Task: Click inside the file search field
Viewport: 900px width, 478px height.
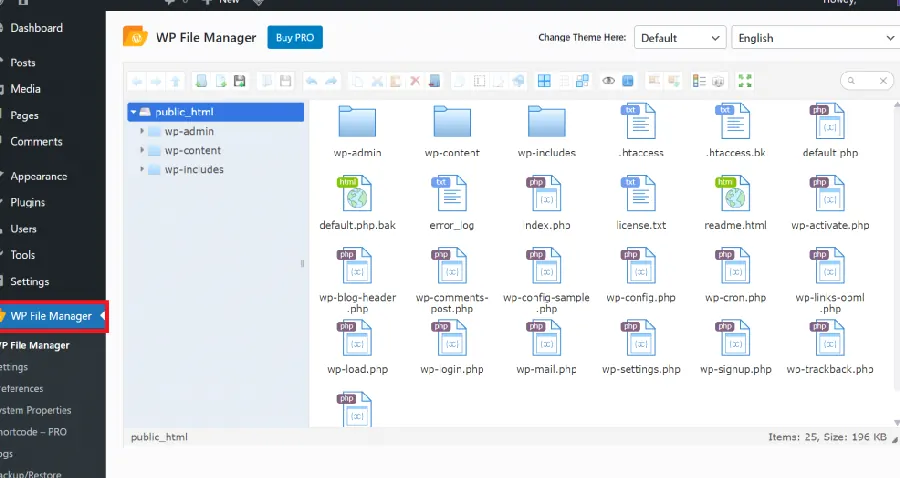Action: [x=867, y=81]
